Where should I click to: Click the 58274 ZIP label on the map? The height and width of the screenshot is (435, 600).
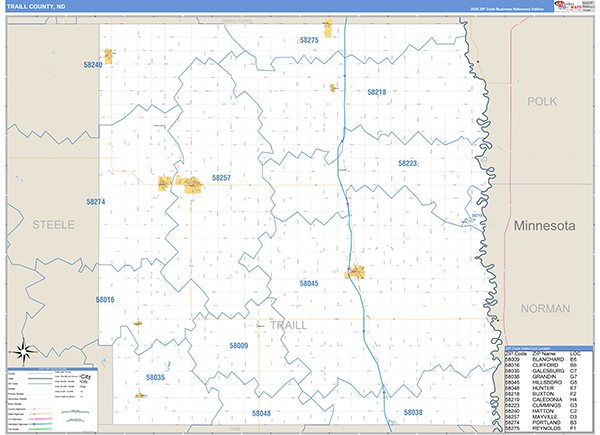[96, 202]
